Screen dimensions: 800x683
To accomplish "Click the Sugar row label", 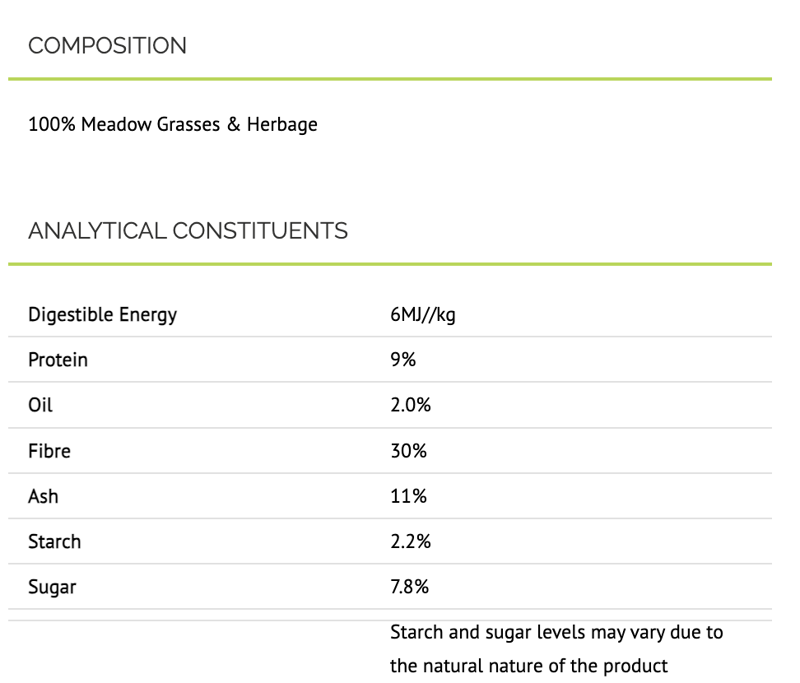I will point(51,587).
